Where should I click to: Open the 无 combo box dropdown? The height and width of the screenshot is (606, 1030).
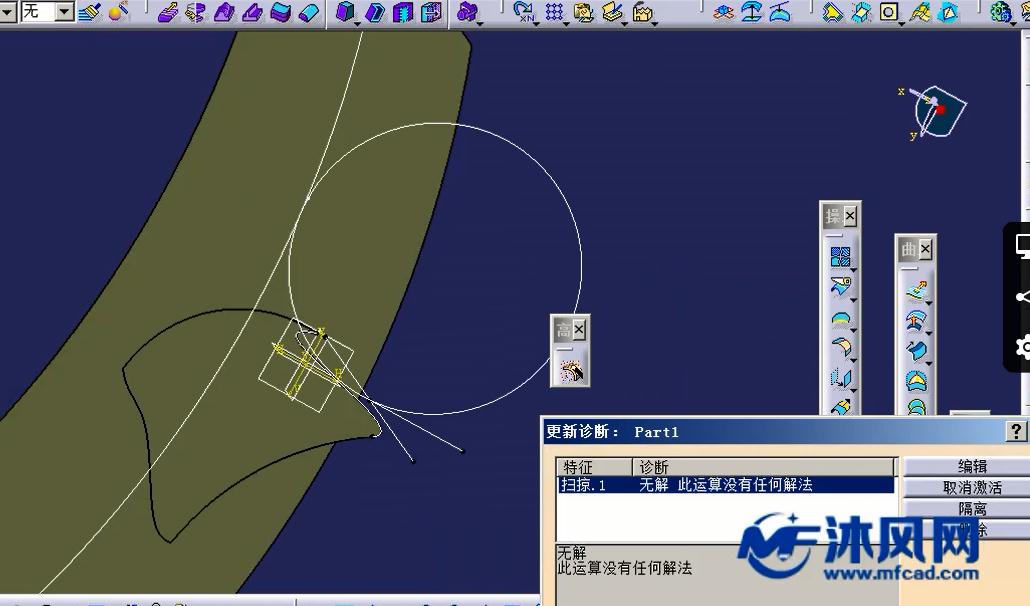(x=64, y=12)
